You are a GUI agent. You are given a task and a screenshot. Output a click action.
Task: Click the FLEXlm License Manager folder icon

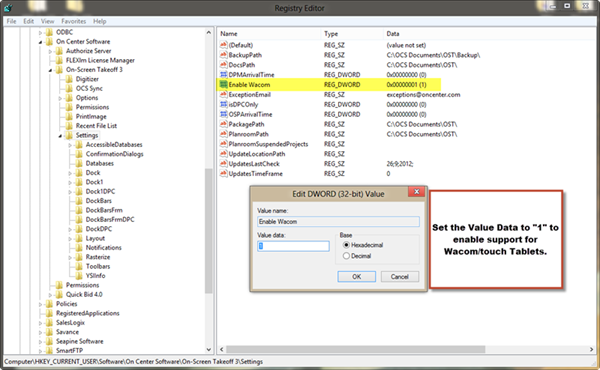click(59, 60)
